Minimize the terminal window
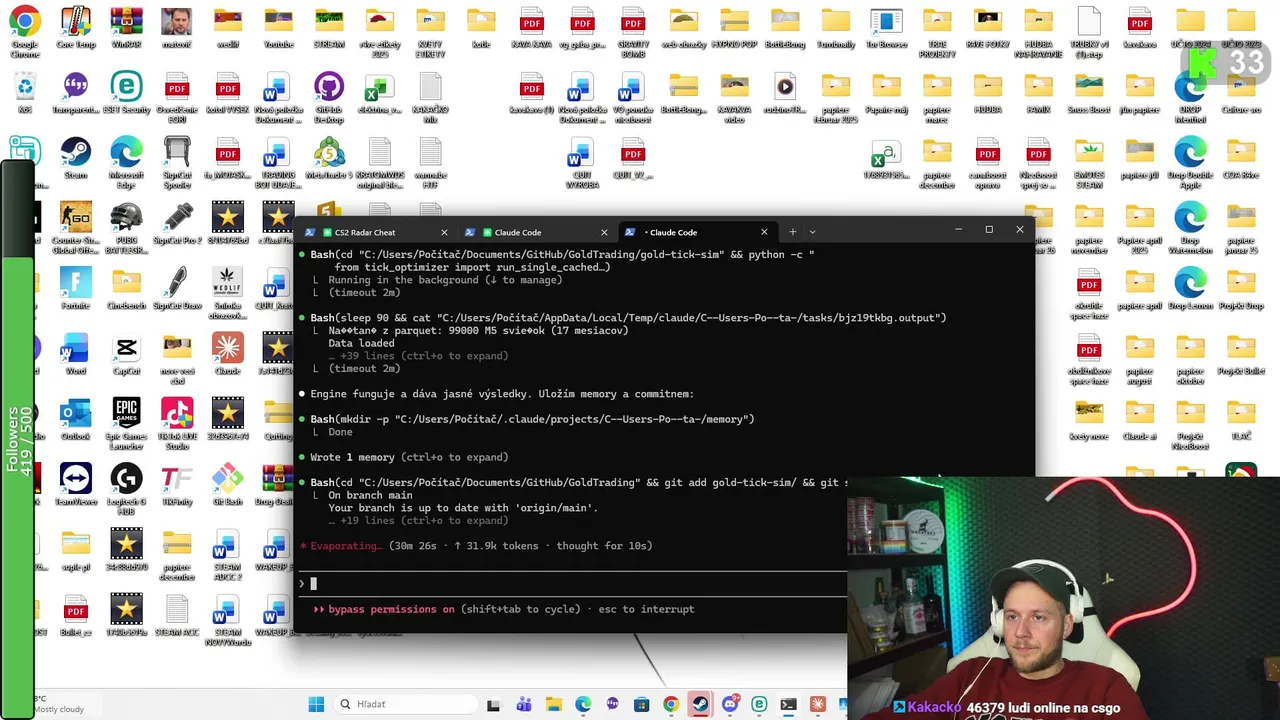Image resolution: width=1280 pixels, height=720 pixels. point(958,230)
